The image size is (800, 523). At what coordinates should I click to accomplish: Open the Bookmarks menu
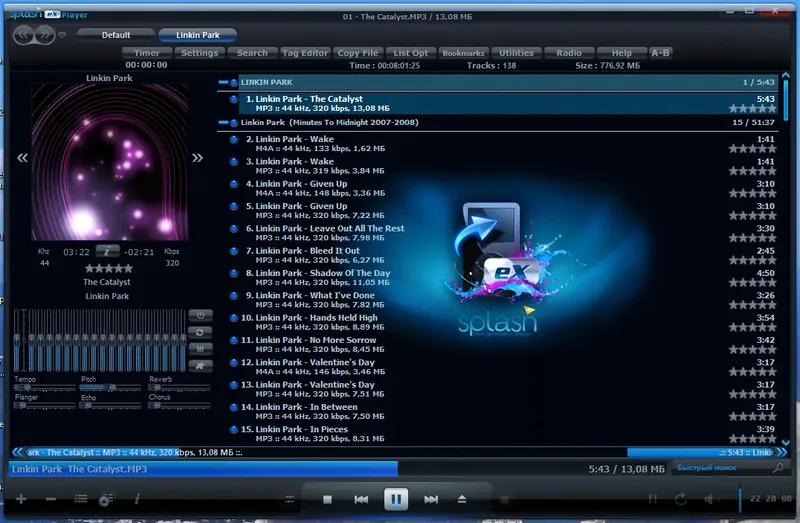click(463, 53)
